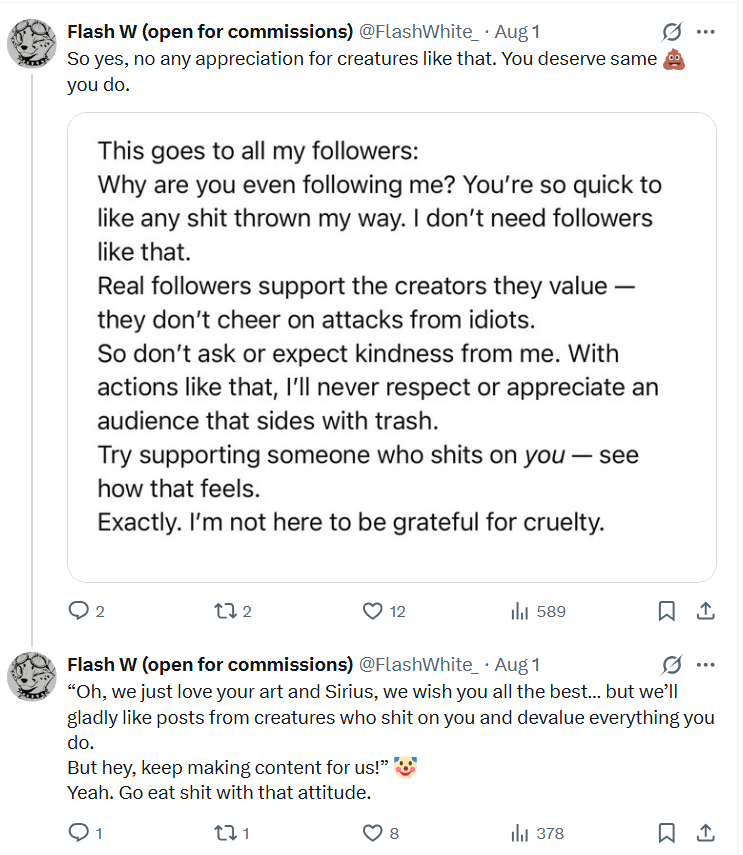Image resolution: width=743 pixels, height=855 pixels.
Task: Open Grok icon on first tweet
Action: click(x=672, y=31)
